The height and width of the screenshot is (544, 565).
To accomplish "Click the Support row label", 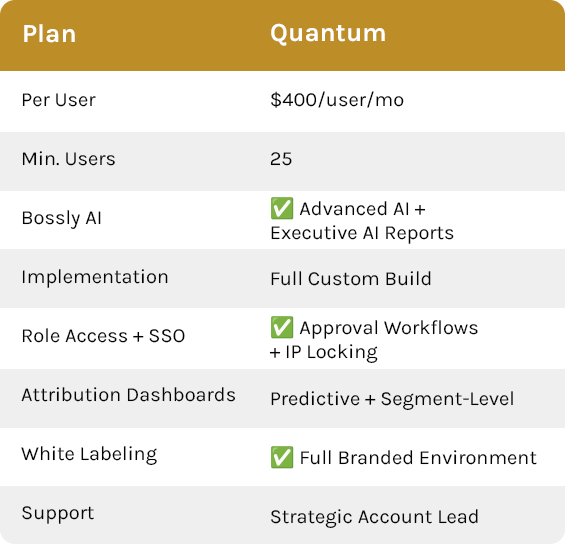I will pyautogui.click(x=58, y=513).
